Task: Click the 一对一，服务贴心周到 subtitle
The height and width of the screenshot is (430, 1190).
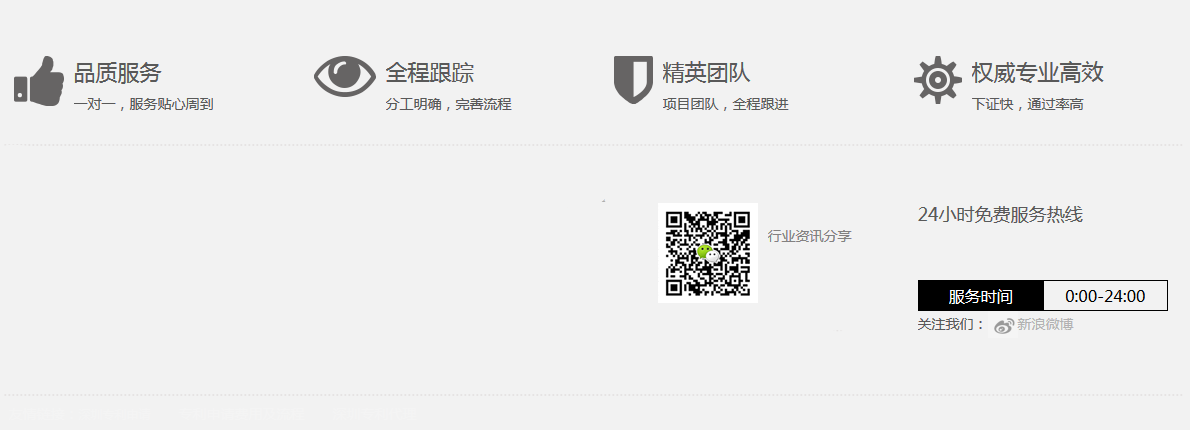Action: click(x=143, y=105)
